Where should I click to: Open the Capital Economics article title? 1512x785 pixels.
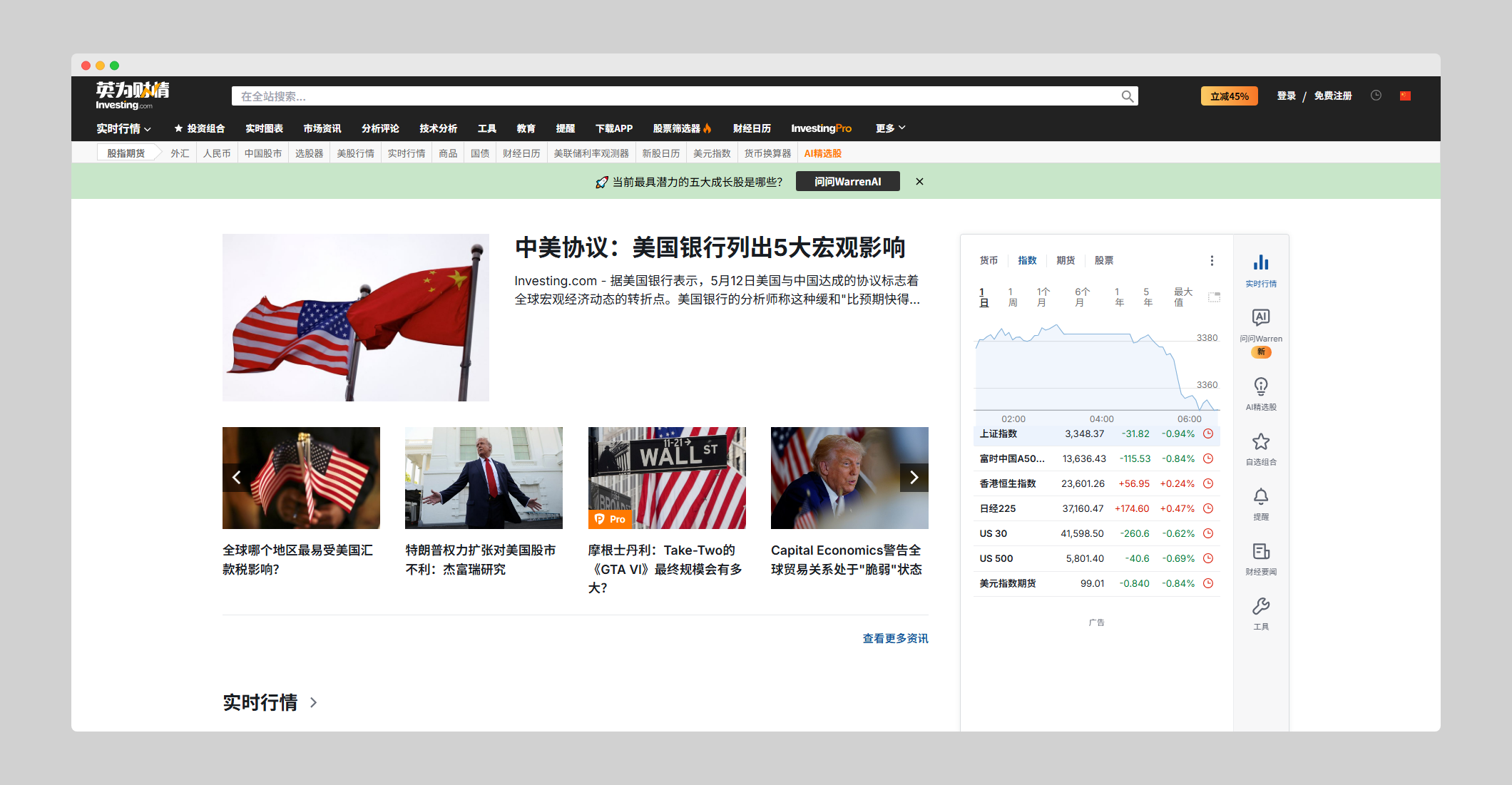click(x=846, y=560)
